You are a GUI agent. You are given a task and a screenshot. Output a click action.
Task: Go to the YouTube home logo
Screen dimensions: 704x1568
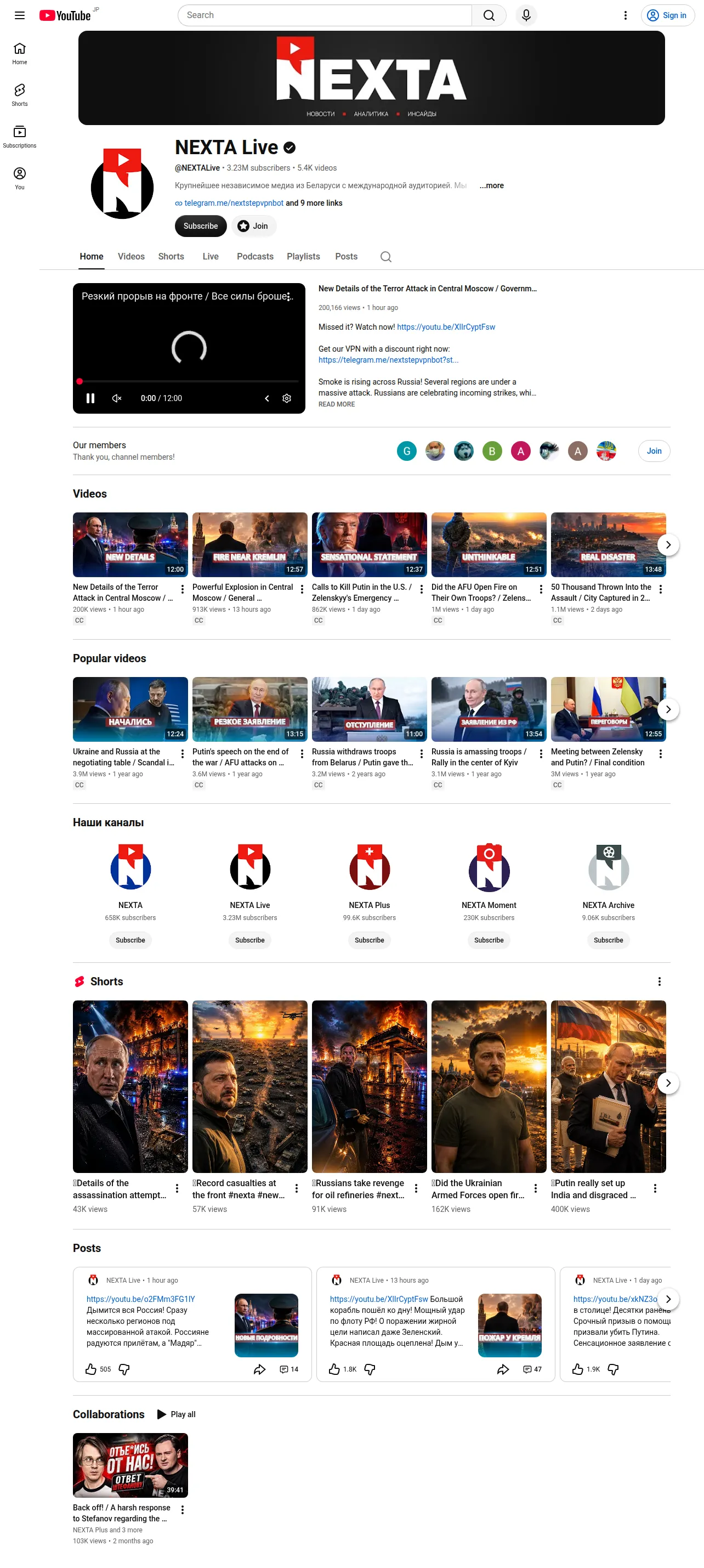click(x=65, y=15)
